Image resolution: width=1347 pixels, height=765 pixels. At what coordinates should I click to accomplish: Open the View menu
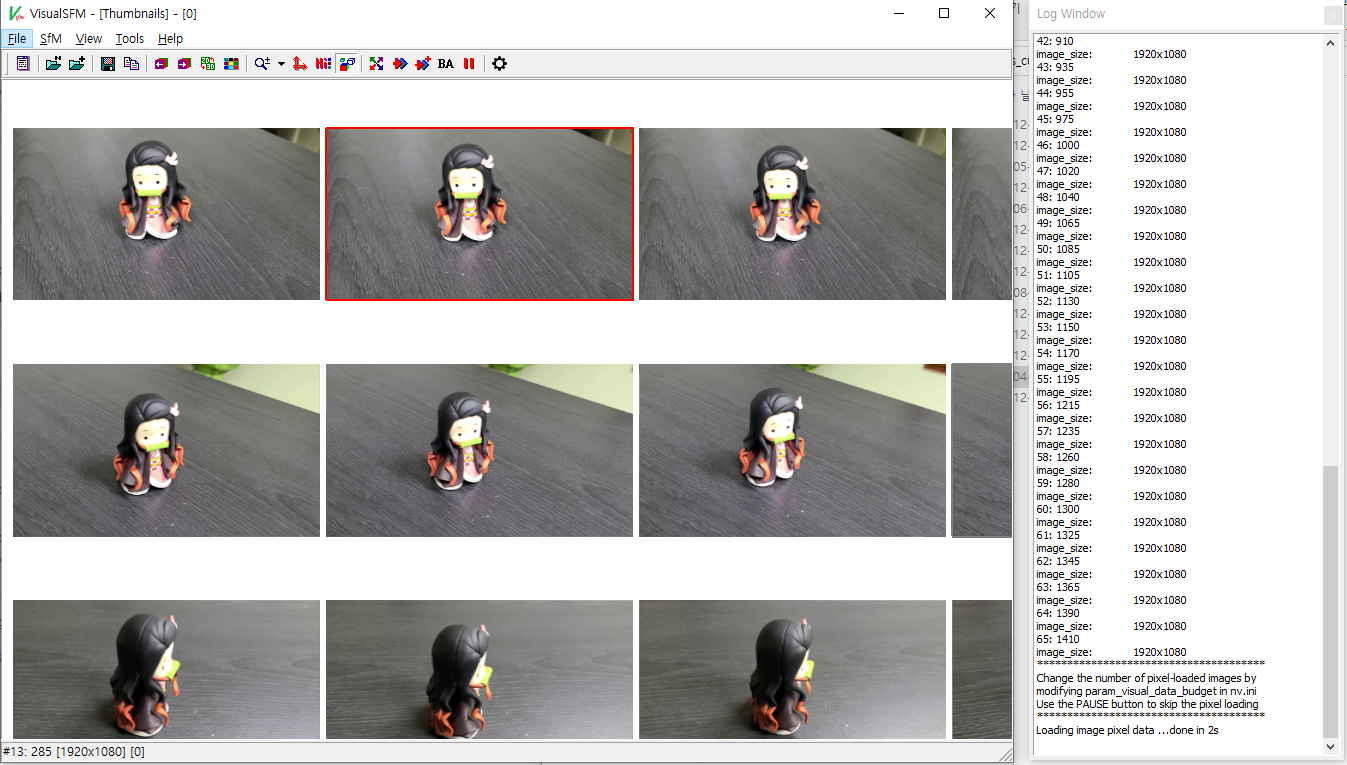click(x=89, y=38)
